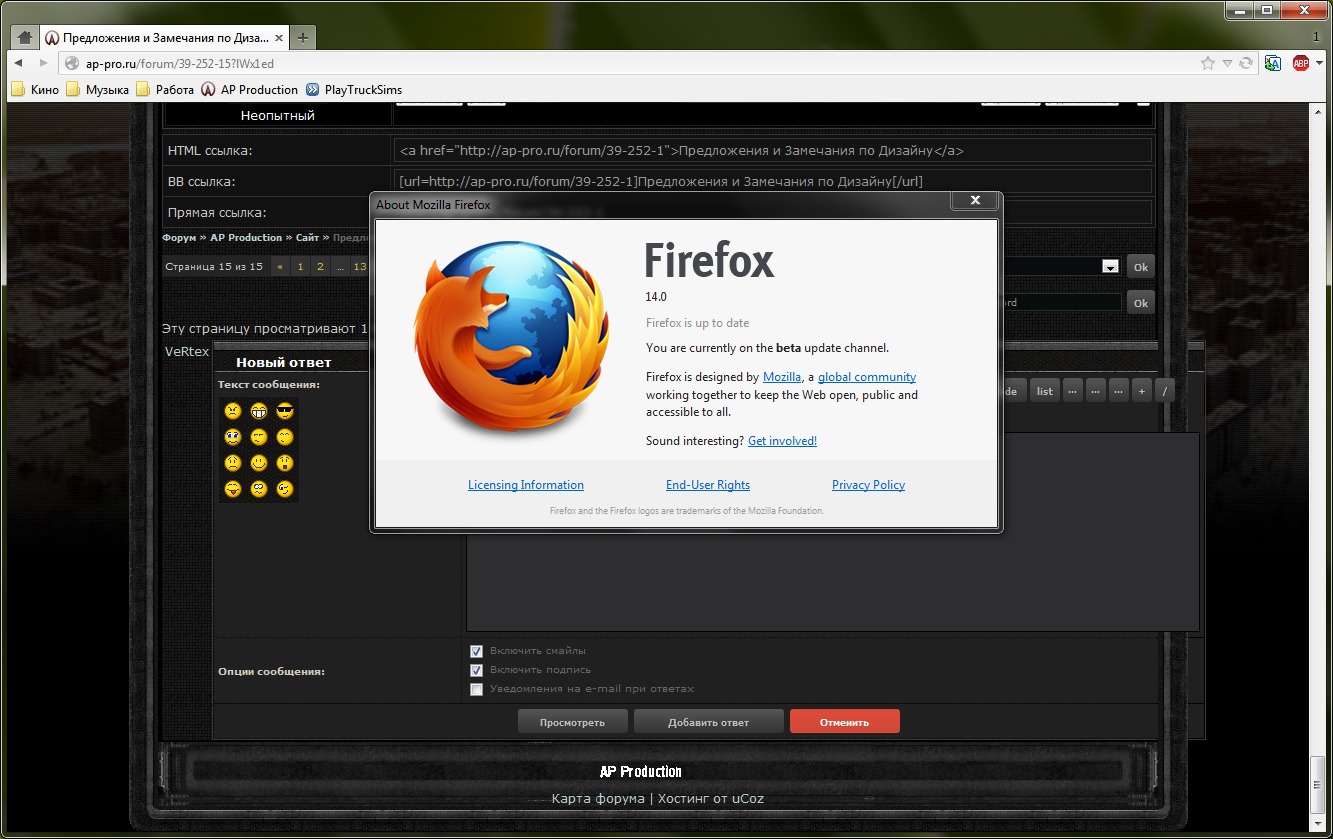Screen dimensions: 1333x839
Task: Click the Сайт breadcrumb link
Action: click(x=307, y=238)
